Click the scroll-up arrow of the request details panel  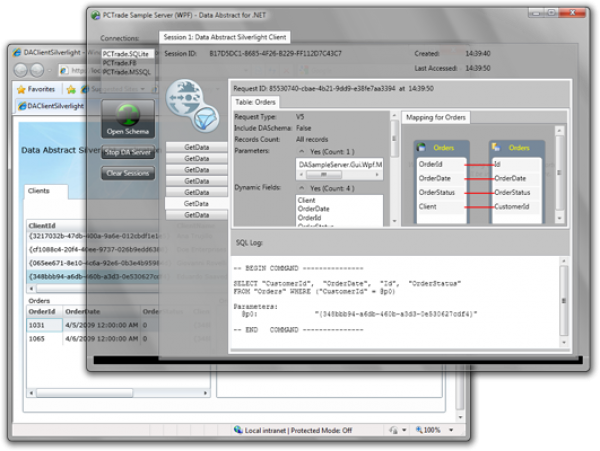coord(394,115)
